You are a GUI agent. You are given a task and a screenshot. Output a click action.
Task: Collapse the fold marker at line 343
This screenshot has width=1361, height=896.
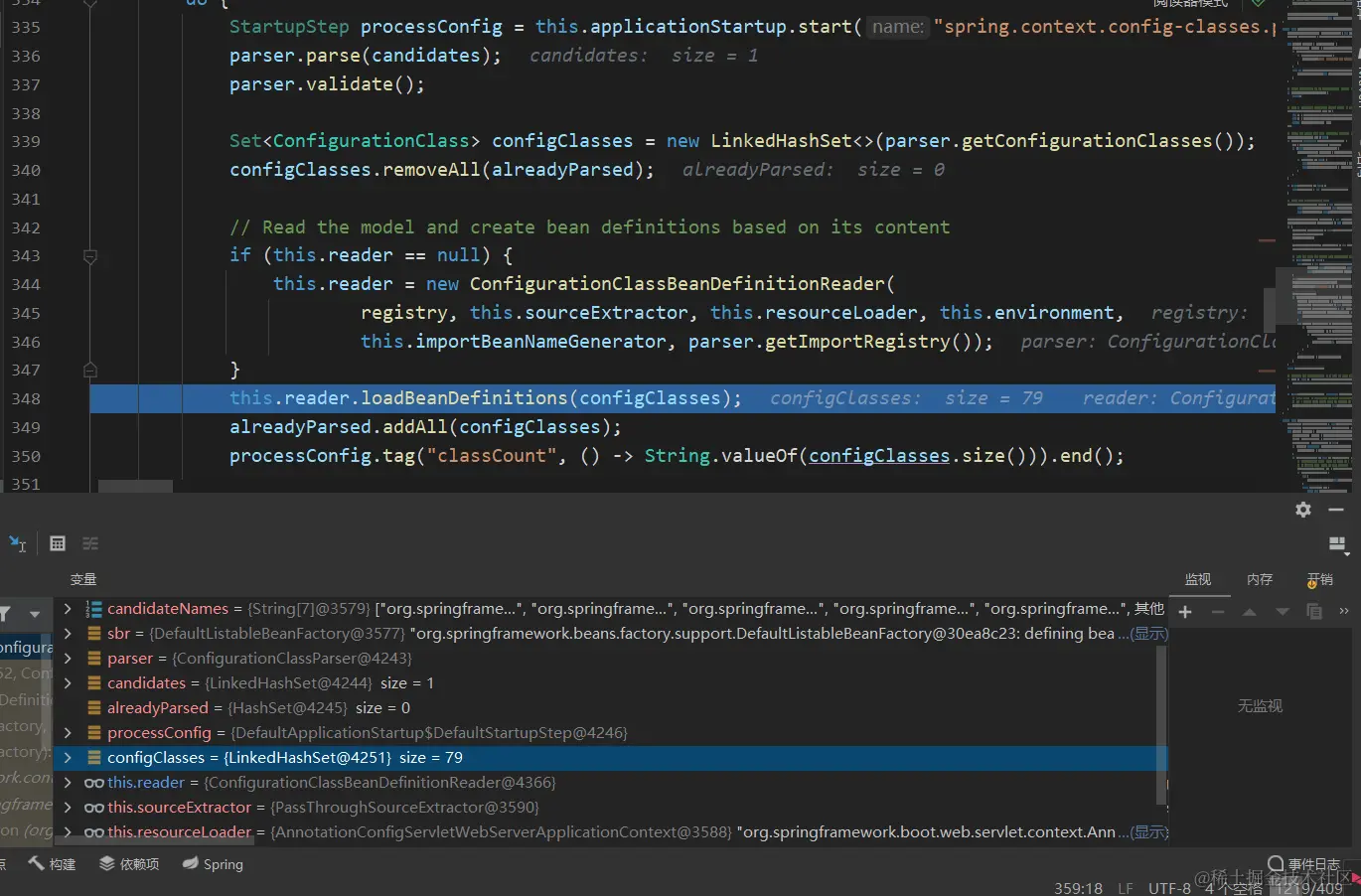tap(90, 256)
